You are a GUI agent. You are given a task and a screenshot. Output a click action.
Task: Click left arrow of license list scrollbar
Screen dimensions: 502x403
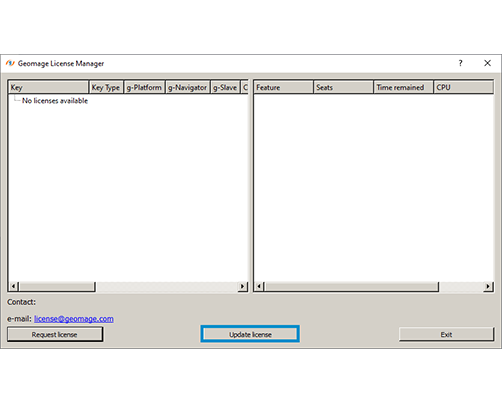13,286
